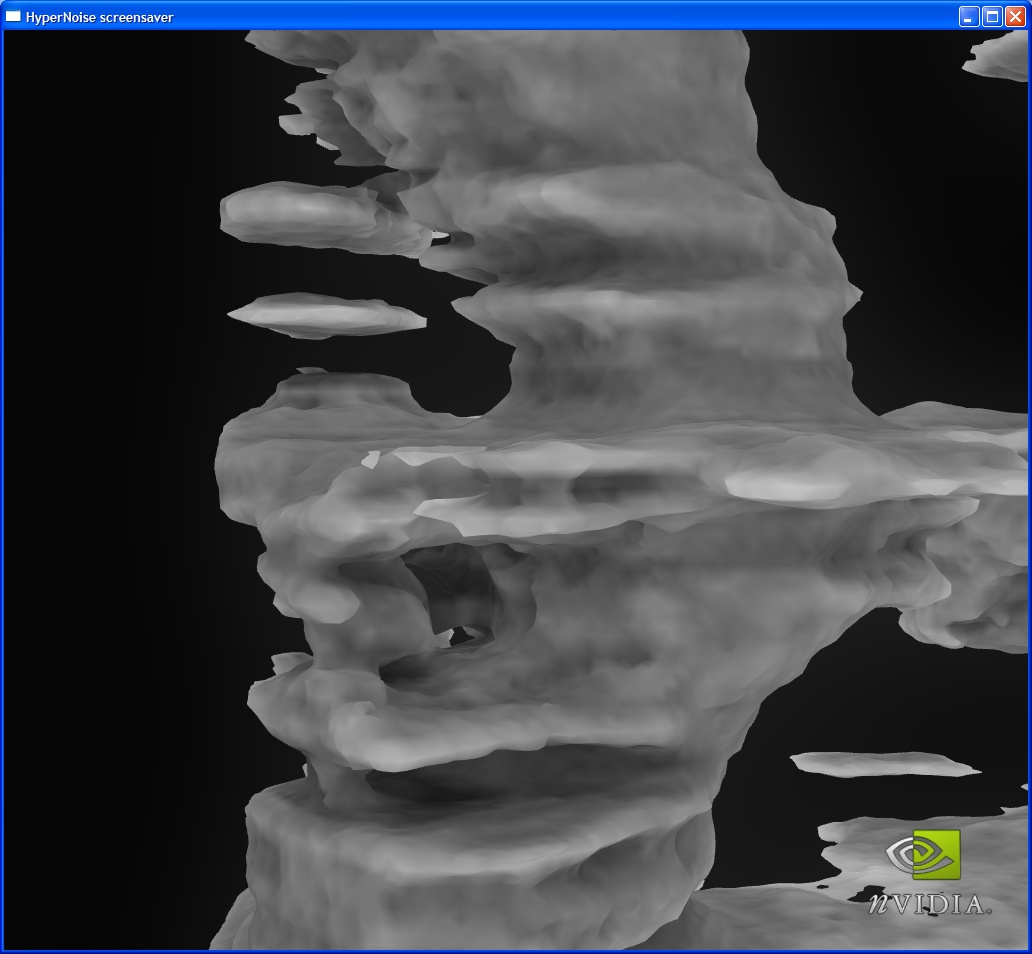The image size is (1032, 954).
Task: Click the small floating slab above the NVIDIA logo
Action: pos(880,764)
